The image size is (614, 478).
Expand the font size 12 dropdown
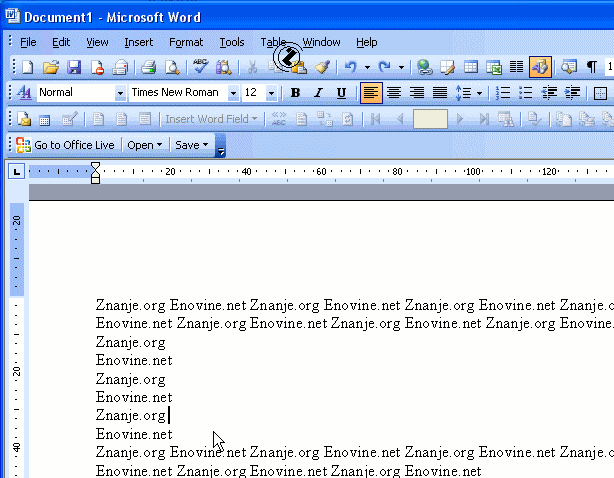click(x=271, y=93)
